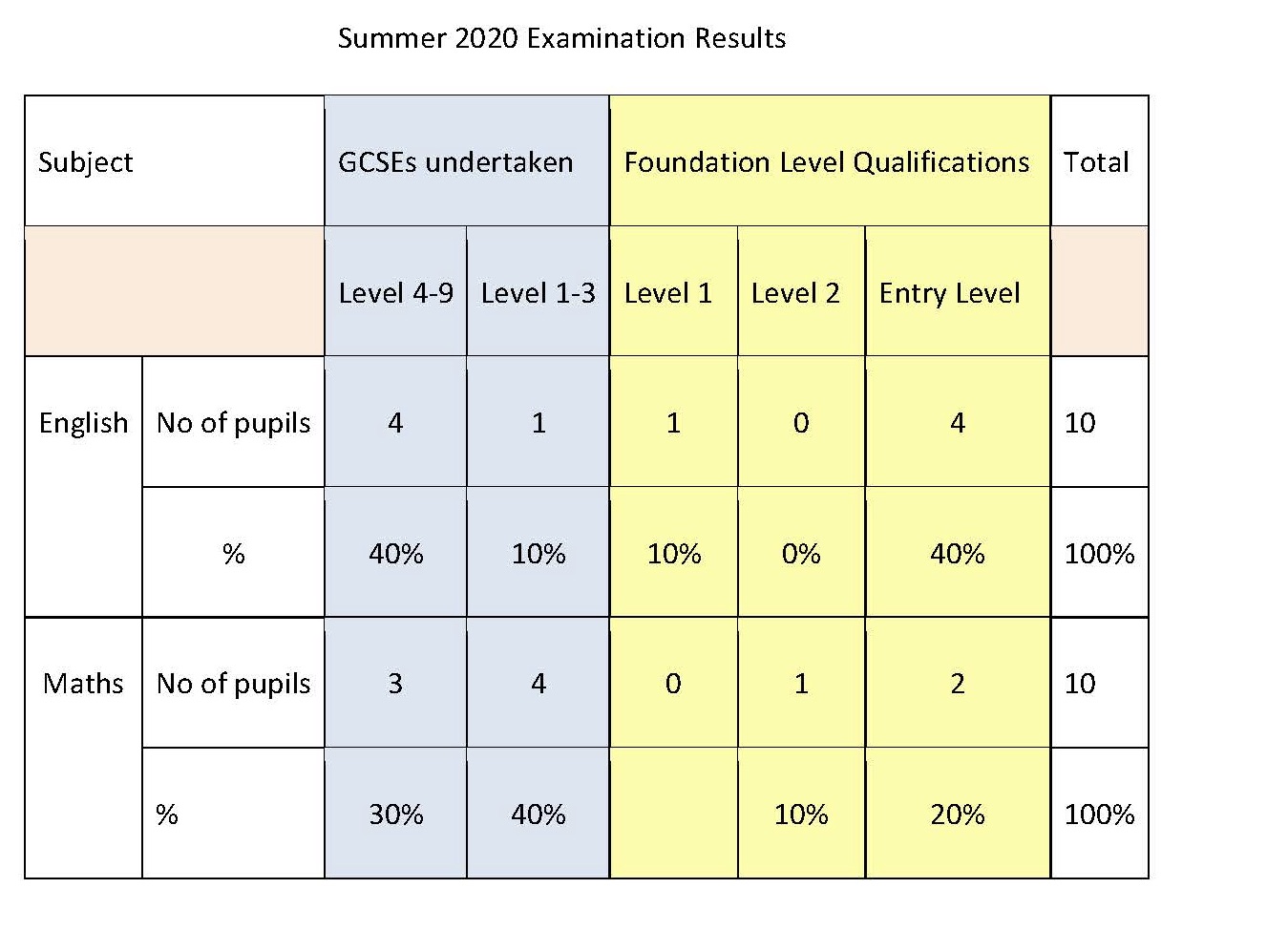Click the Summer 2020 Examination Results title
1267x952 pixels.
pyautogui.click(x=561, y=38)
